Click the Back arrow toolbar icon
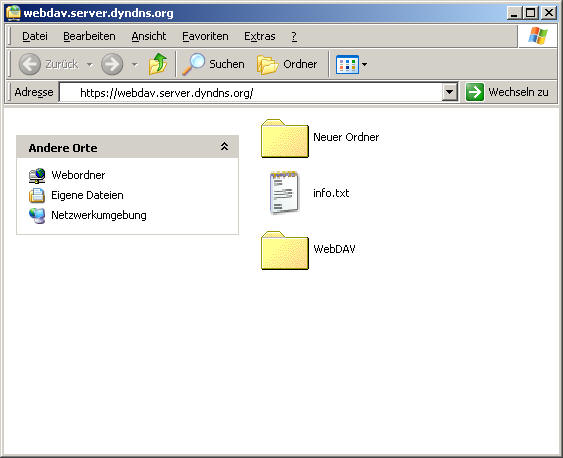 point(29,64)
